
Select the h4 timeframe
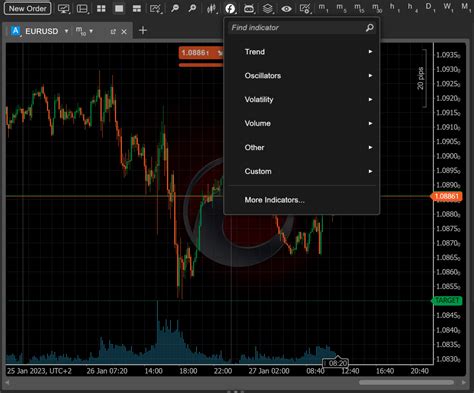tap(412, 8)
